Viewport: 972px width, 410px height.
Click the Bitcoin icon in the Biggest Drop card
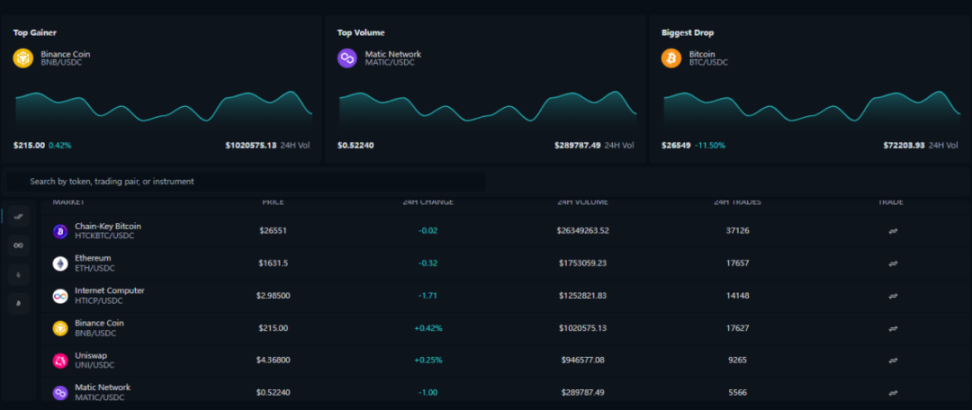pyautogui.click(x=671, y=58)
